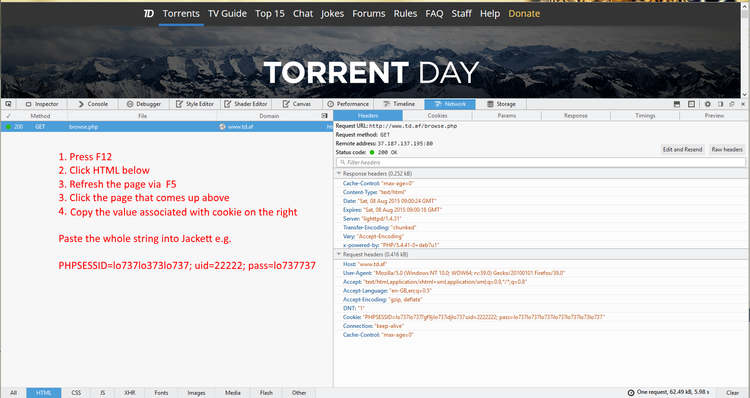This screenshot has height=398, width=750.
Task: Toggle the split console icon
Action: tap(677, 104)
